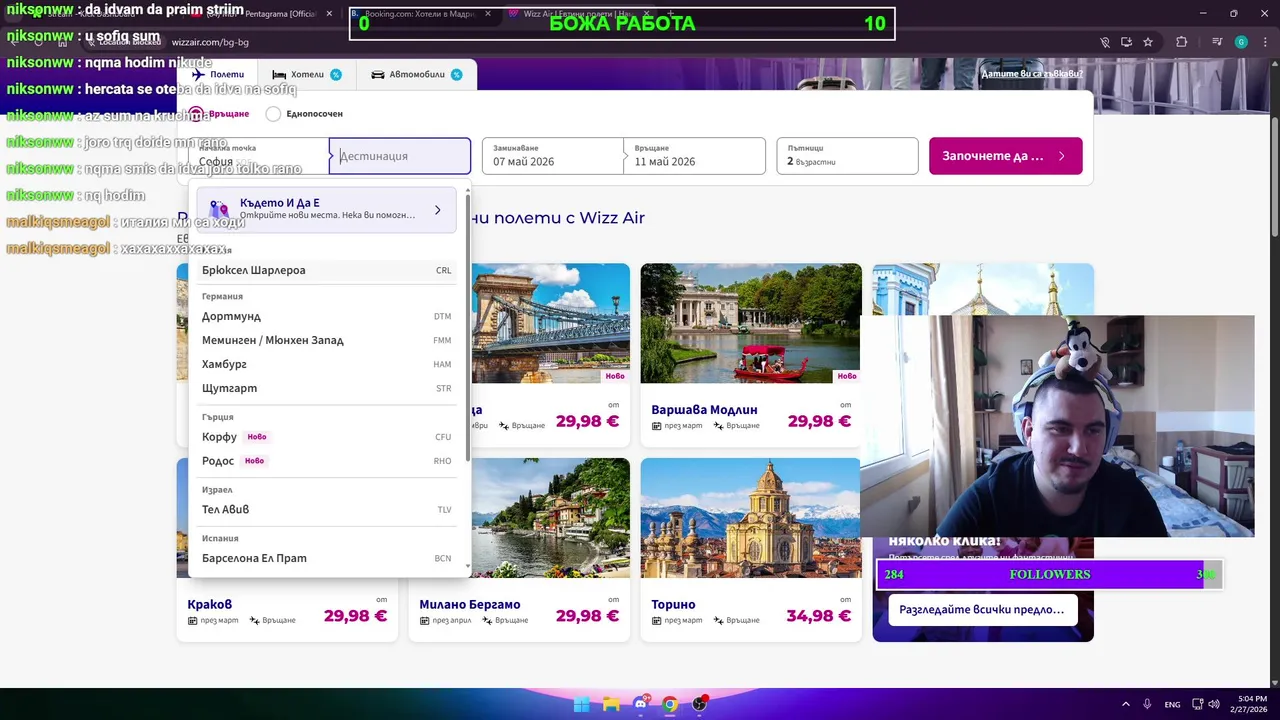Click the Започнете да search button
This screenshot has width=1280, height=720.
pyautogui.click(x=1005, y=156)
